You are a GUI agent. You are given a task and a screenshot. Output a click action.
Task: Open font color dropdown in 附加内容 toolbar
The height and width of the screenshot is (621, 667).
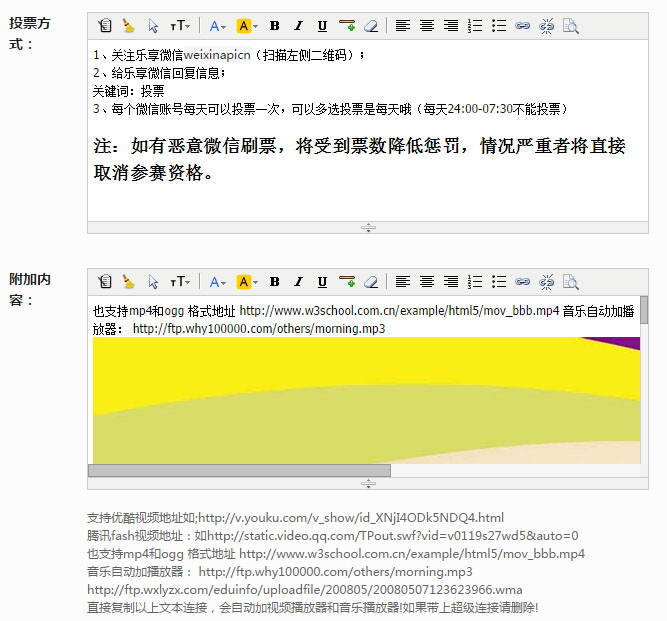pyautogui.click(x=217, y=282)
